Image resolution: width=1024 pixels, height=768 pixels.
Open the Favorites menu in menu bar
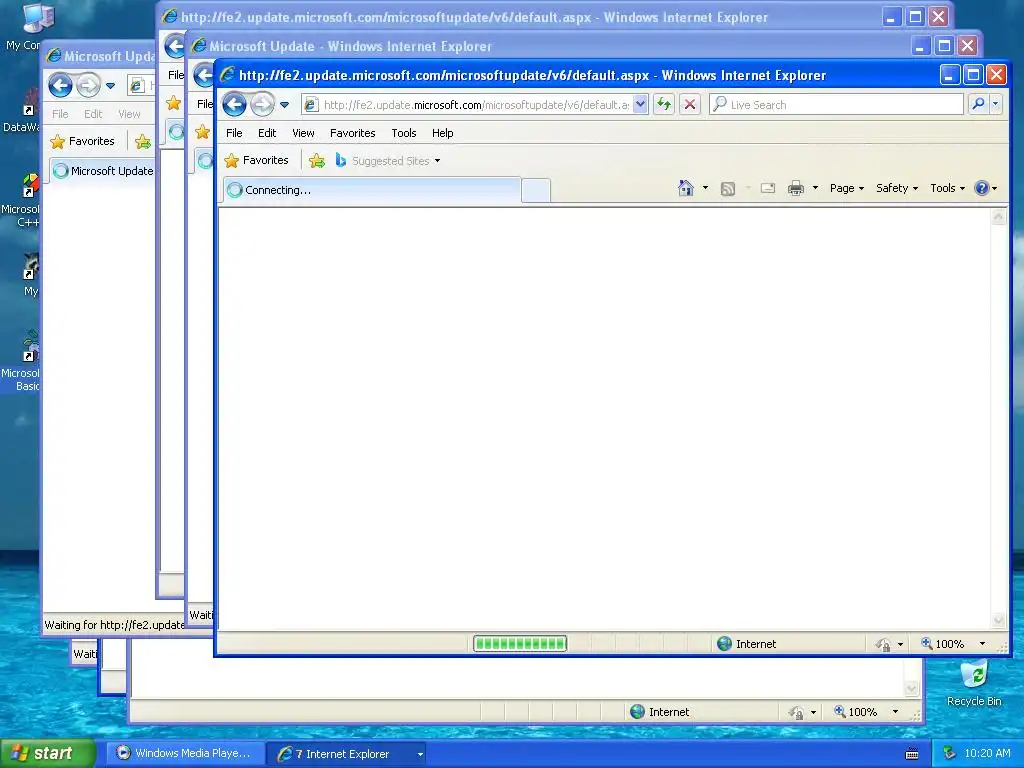pos(353,133)
